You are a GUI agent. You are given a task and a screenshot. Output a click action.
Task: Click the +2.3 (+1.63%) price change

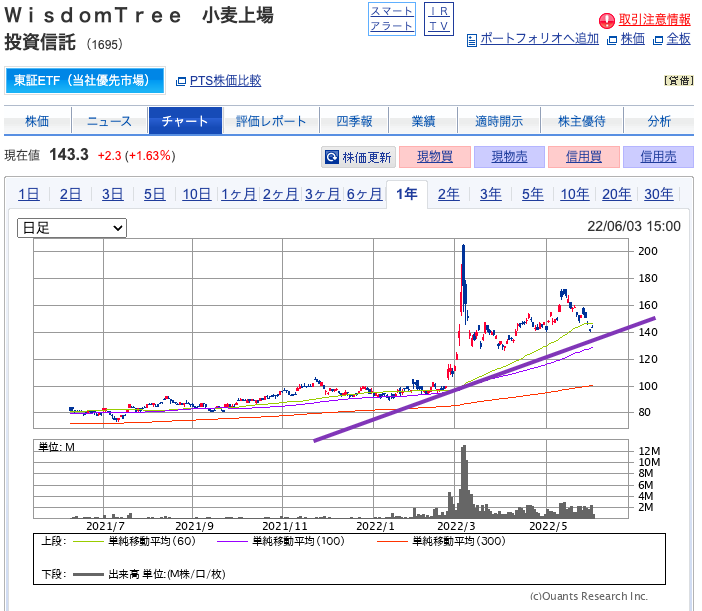[x=137, y=156]
